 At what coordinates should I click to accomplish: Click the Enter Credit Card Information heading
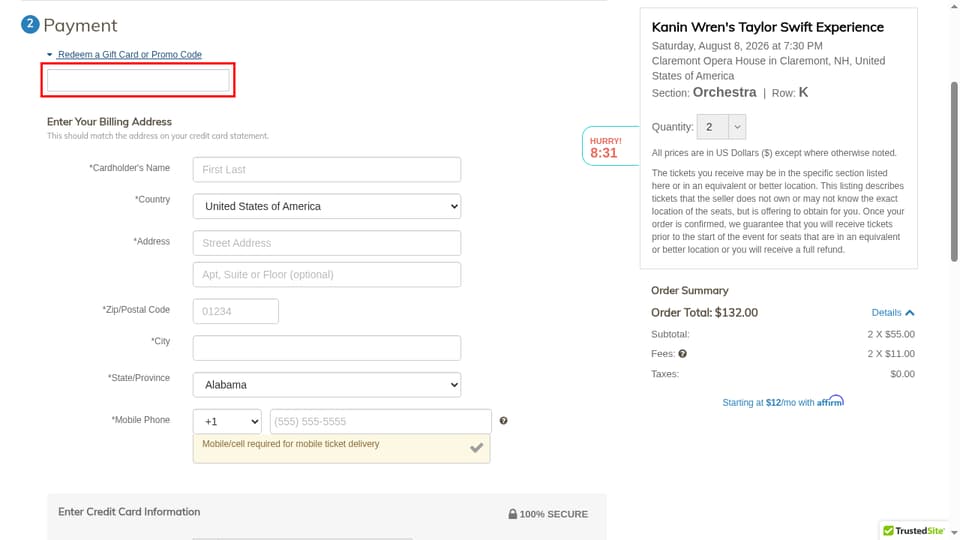click(129, 512)
